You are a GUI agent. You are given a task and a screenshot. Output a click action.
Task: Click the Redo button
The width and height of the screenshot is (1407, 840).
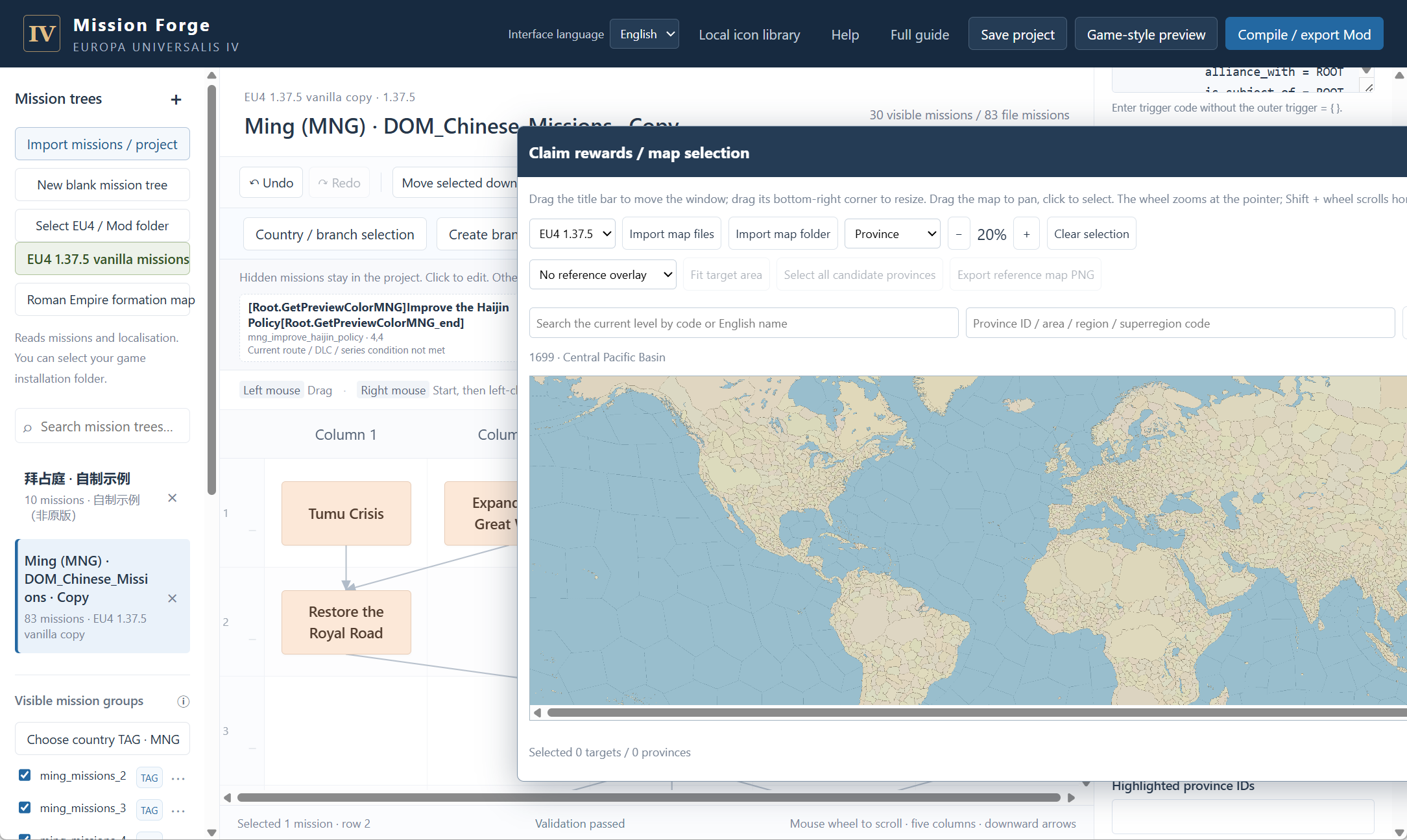coord(339,183)
